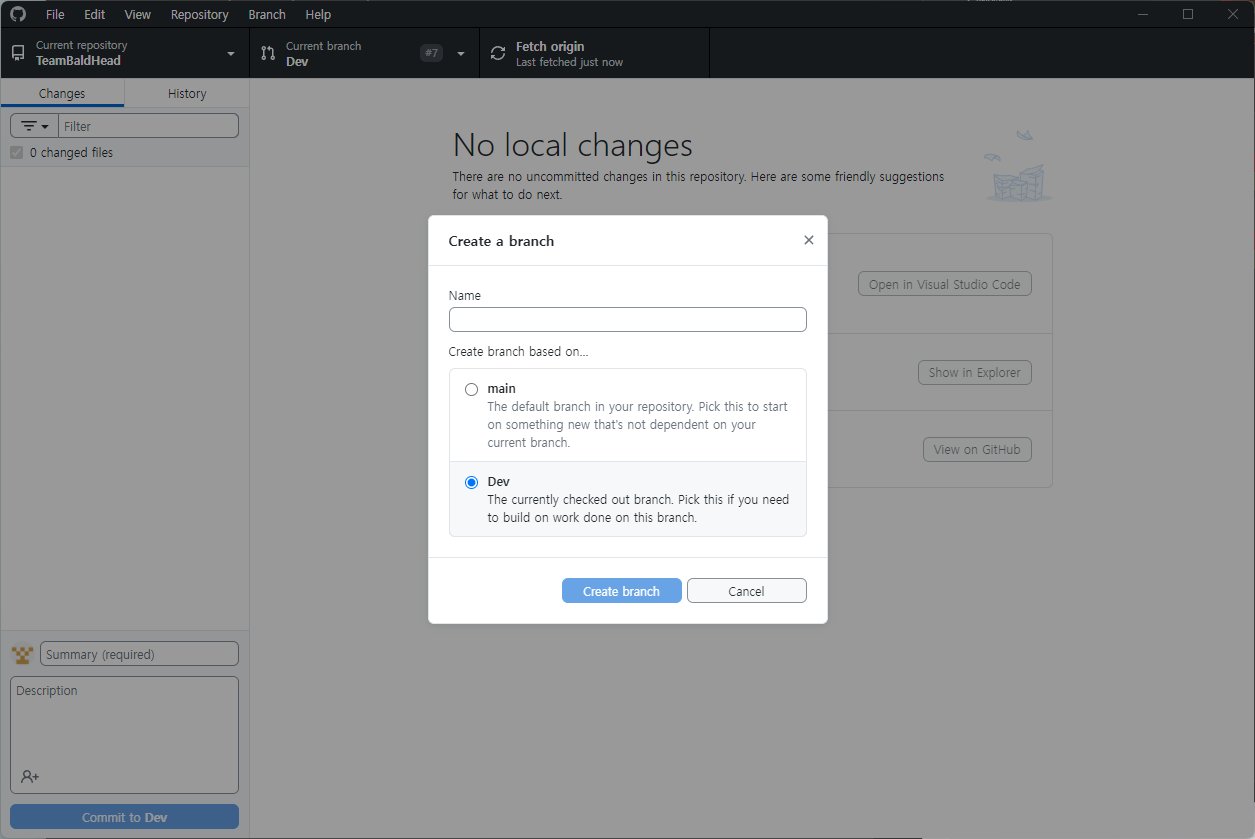The width and height of the screenshot is (1255, 839).
Task: Click the repository icon beside TeamBaldHead
Action: coord(18,53)
